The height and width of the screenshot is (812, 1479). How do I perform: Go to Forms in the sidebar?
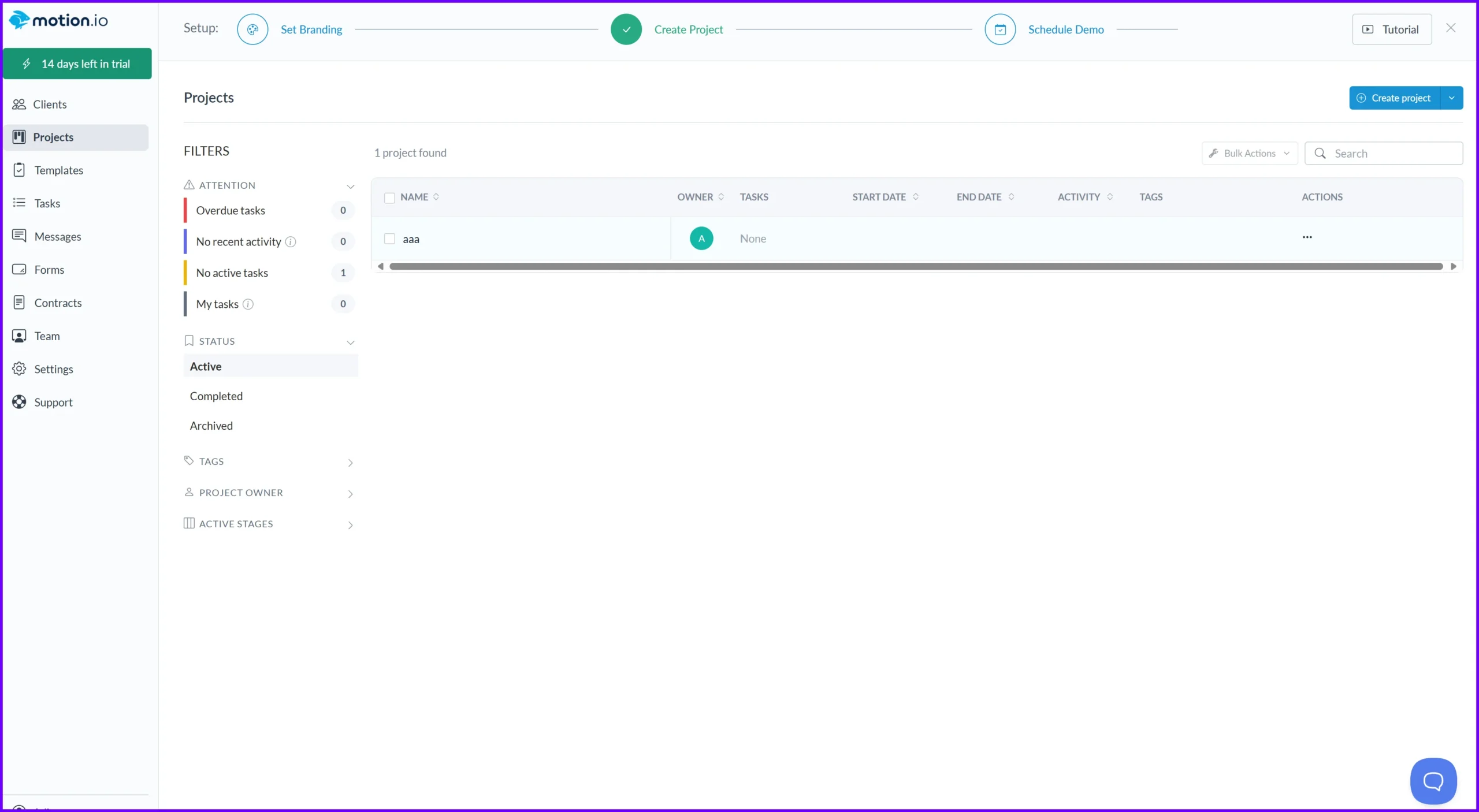48,269
